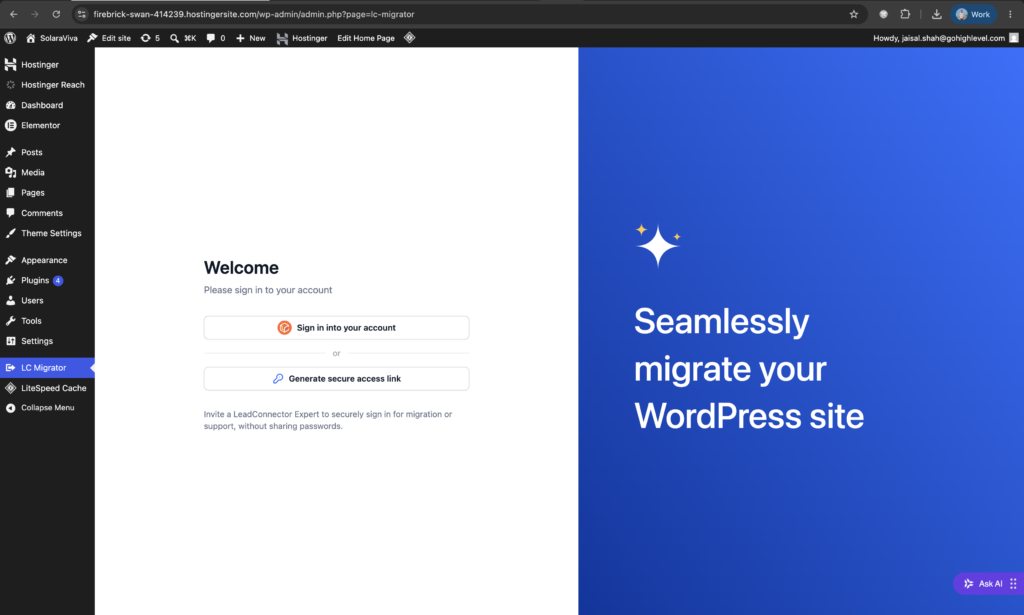Open LiteSpeed Cache in the sidebar
1024x615 pixels.
click(x=47, y=388)
